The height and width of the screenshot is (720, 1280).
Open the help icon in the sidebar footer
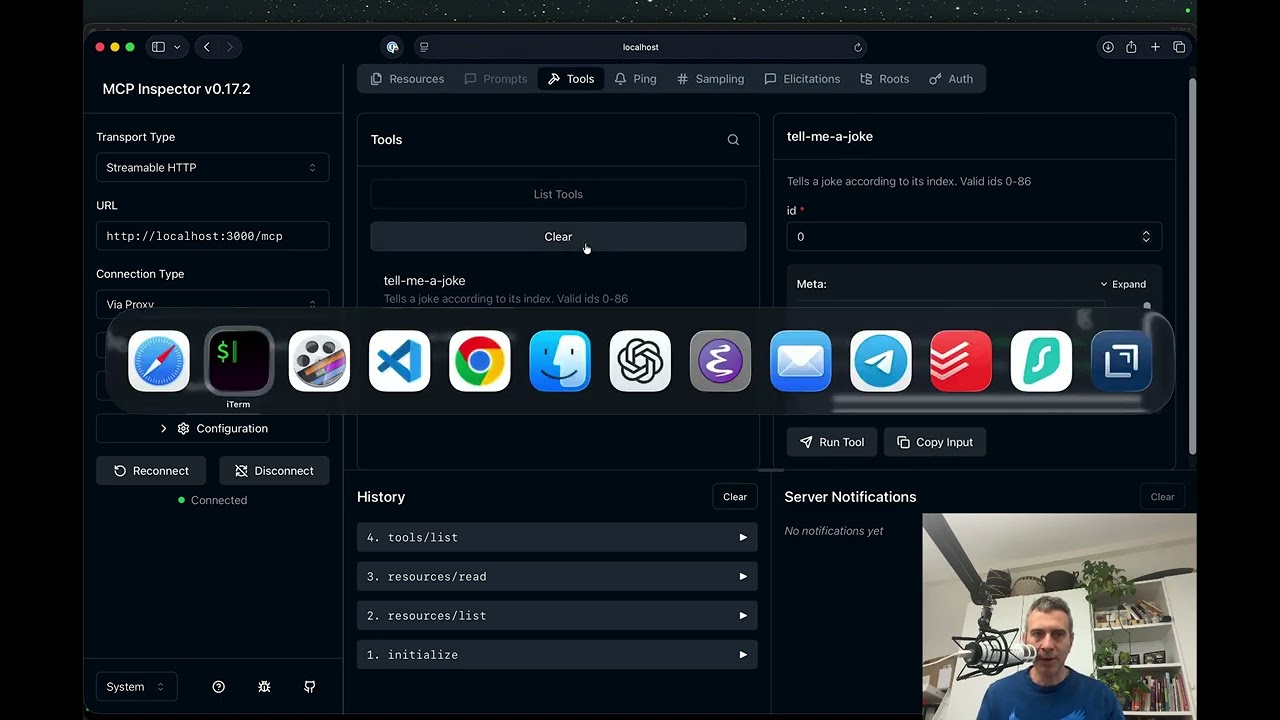click(219, 687)
